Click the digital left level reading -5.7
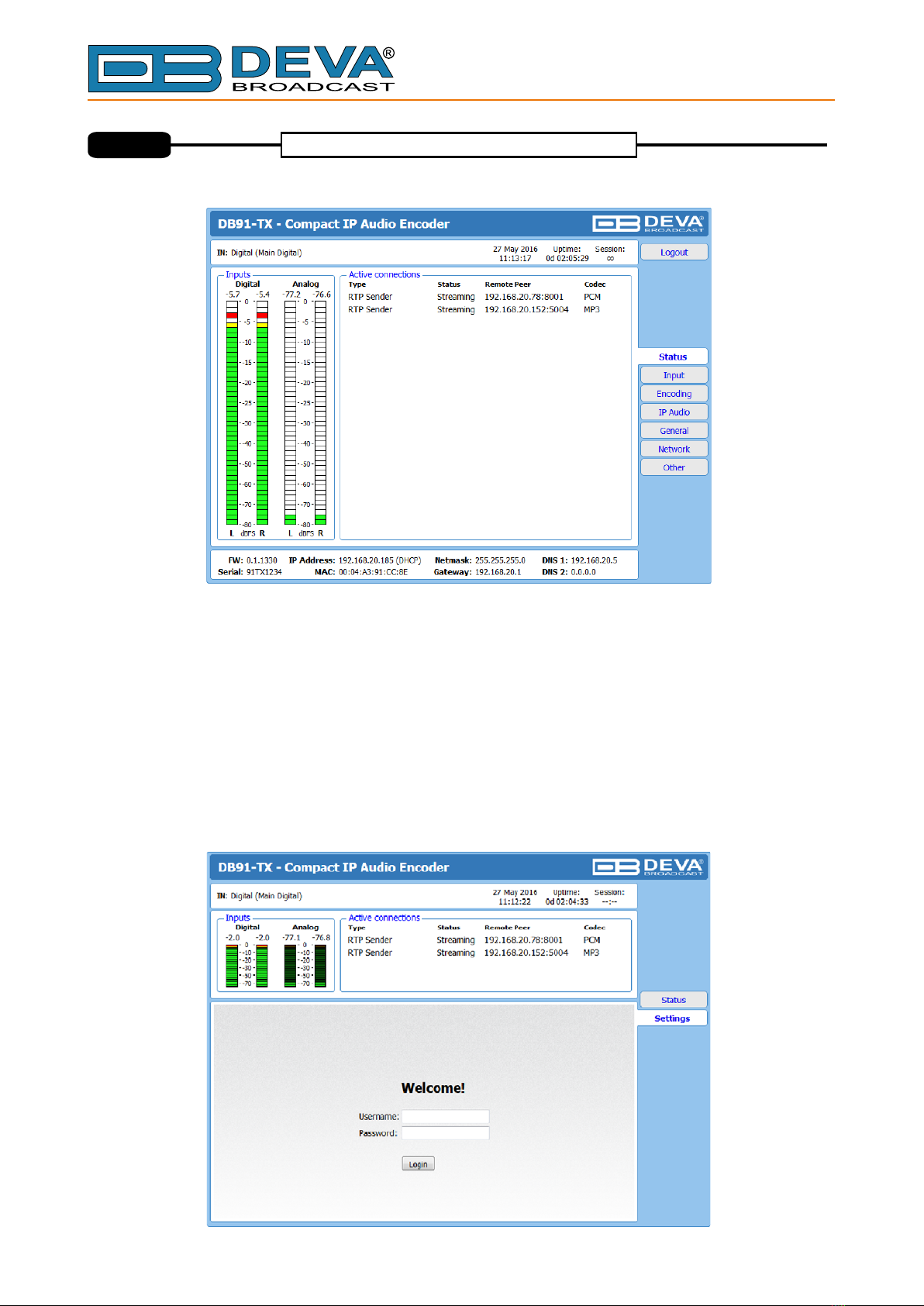Image resolution: width=924 pixels, height=1306 pixels. coord(233,295)
